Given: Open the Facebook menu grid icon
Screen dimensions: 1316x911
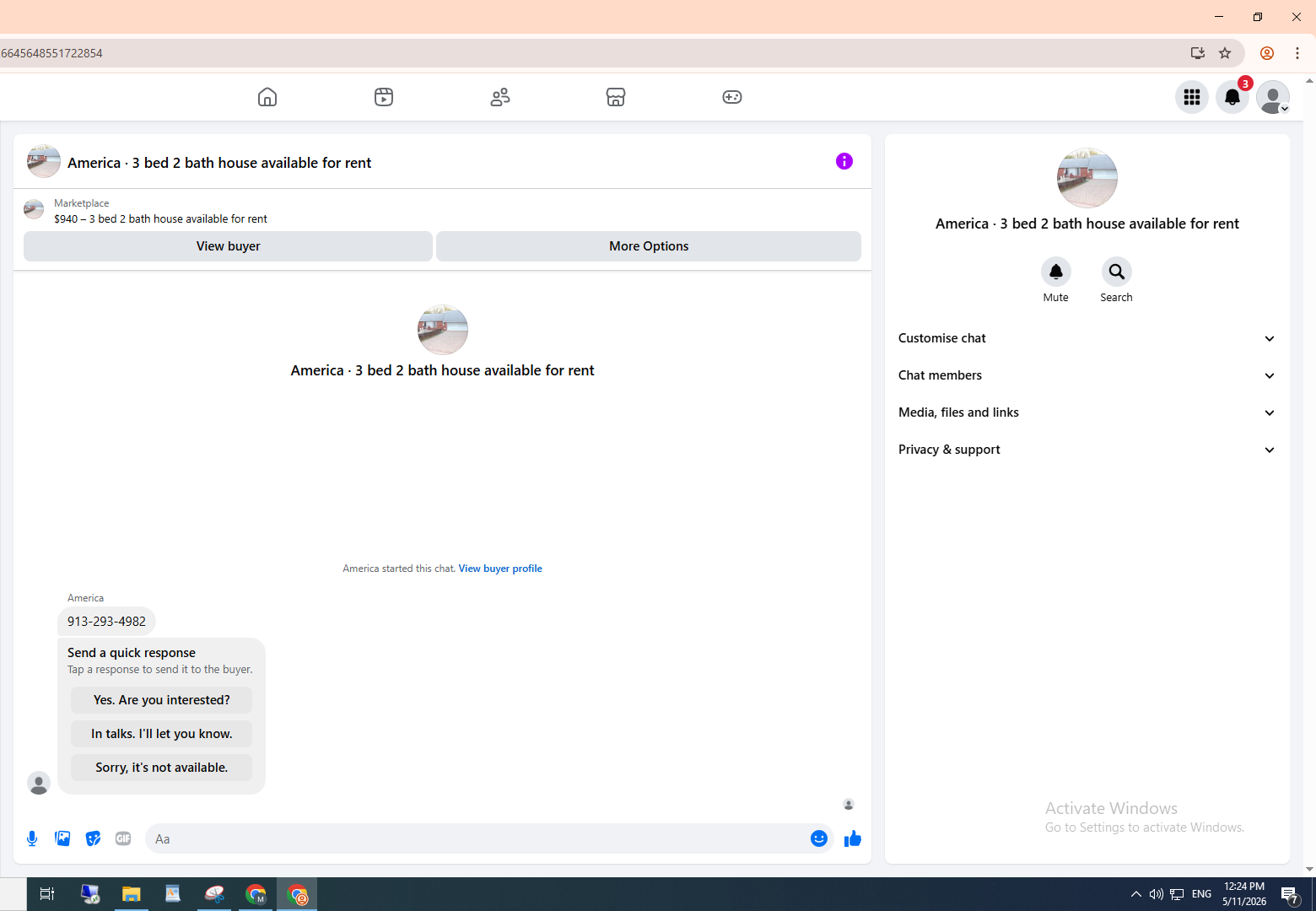Looking at the screenshot, I should coord(1192,97).
